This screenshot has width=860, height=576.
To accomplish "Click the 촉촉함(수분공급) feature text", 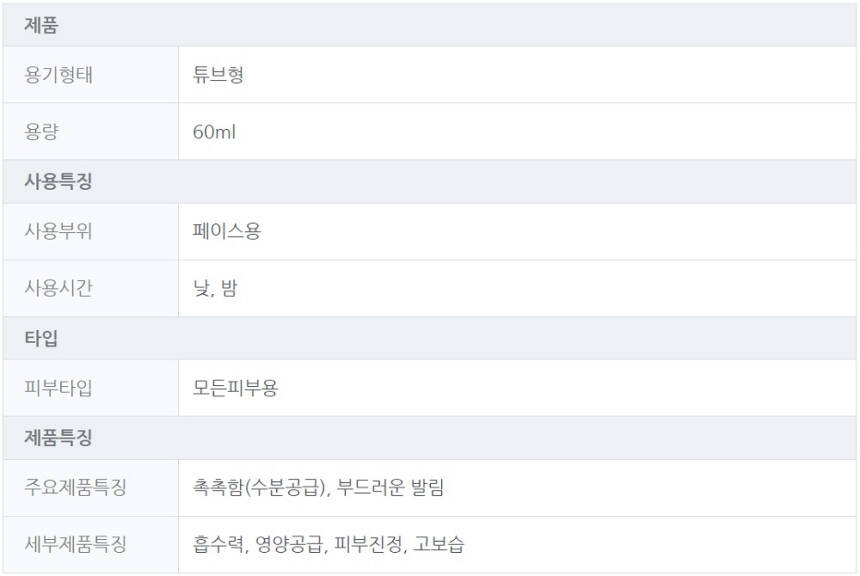I will click(259, 488).
